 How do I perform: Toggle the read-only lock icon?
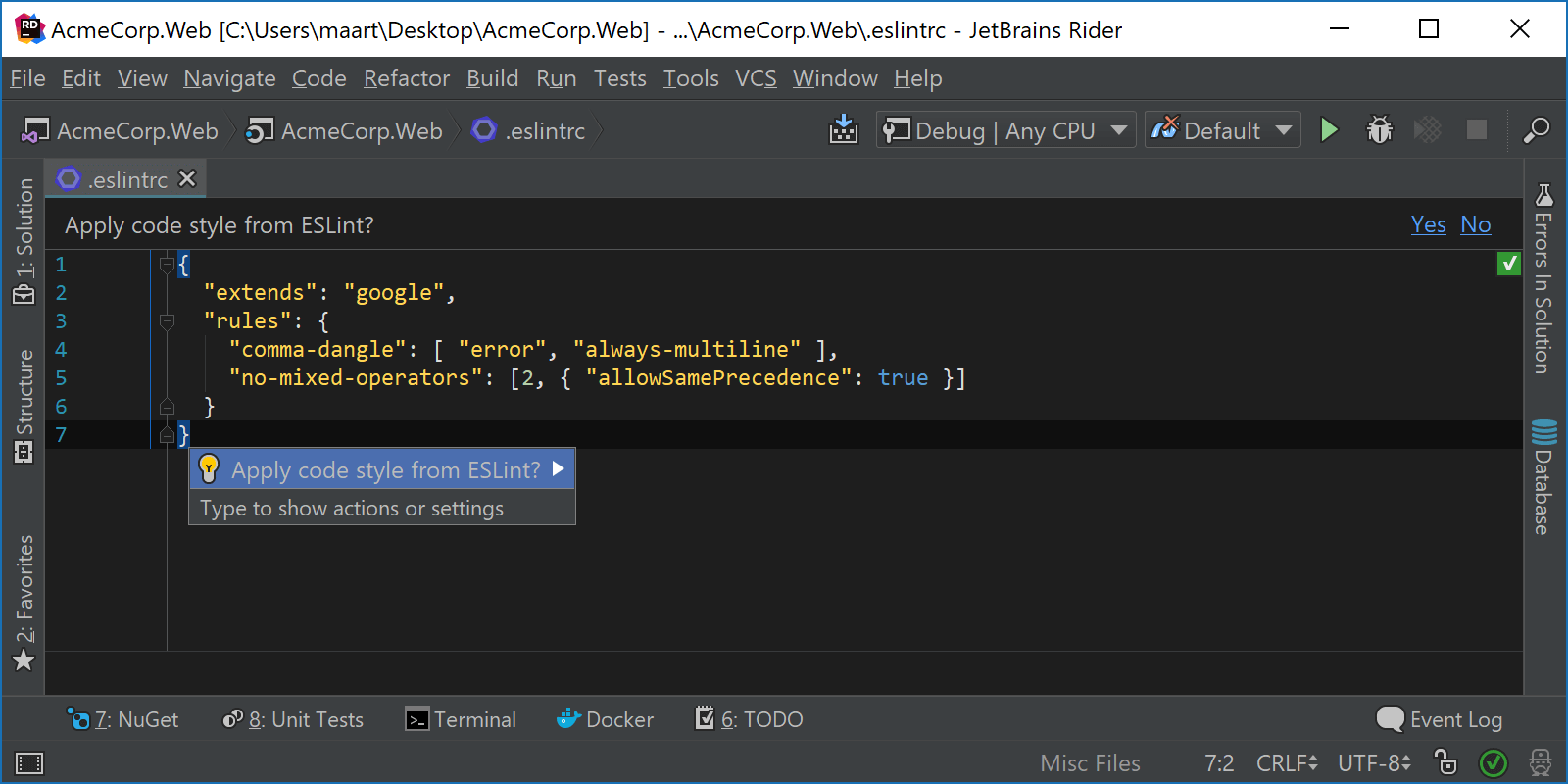tap(1445, 761)
